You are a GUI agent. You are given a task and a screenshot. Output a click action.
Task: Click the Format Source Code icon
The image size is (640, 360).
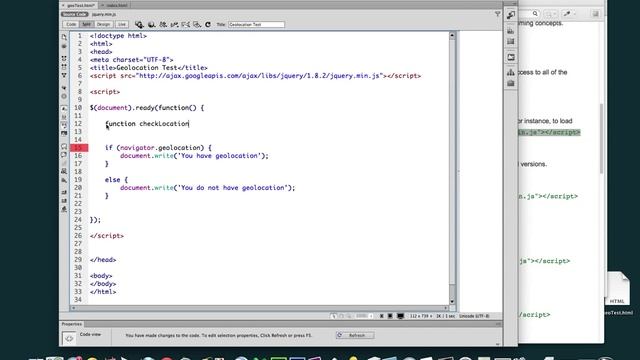64,210
